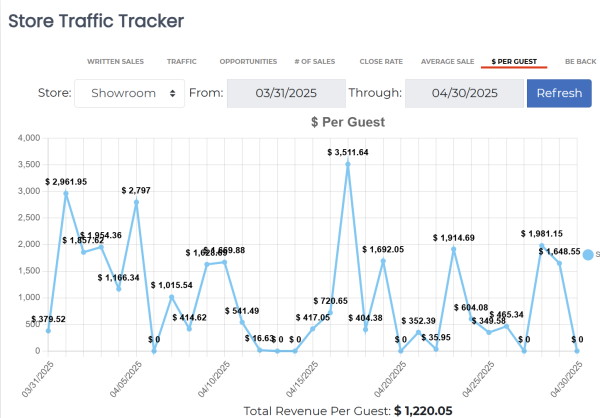
Task: Switch to the Be Back tab
Action: 580,61
